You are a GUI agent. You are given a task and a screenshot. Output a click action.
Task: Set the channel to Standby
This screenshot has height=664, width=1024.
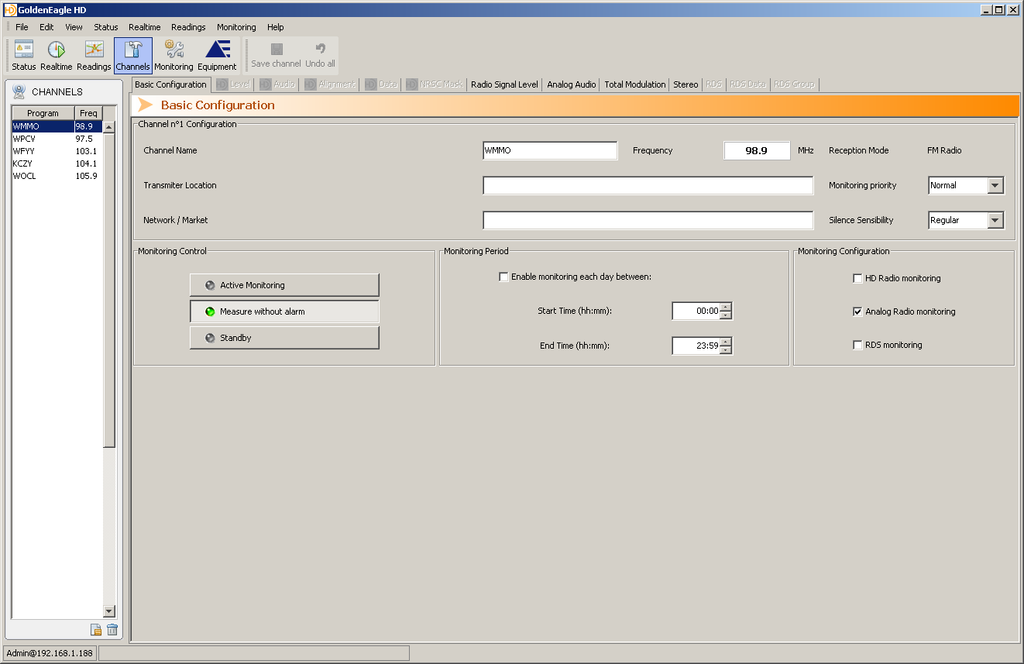point(284,338)
